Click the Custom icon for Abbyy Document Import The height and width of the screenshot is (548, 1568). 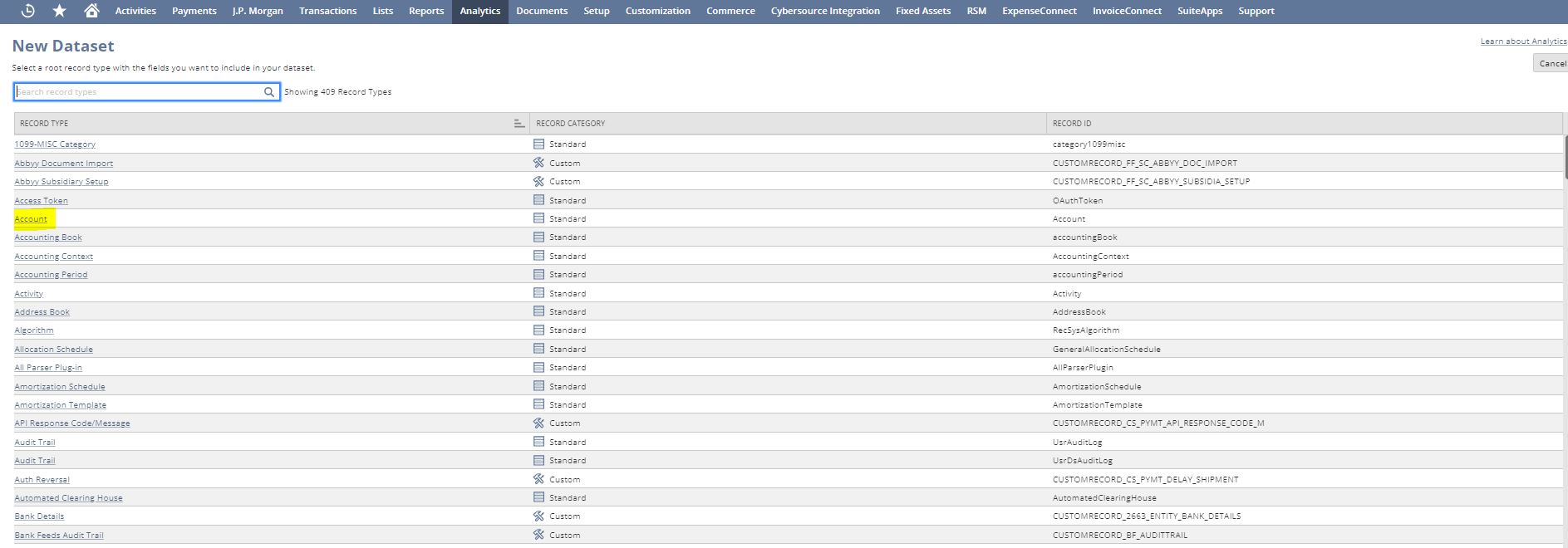click(x=538, y=163)
